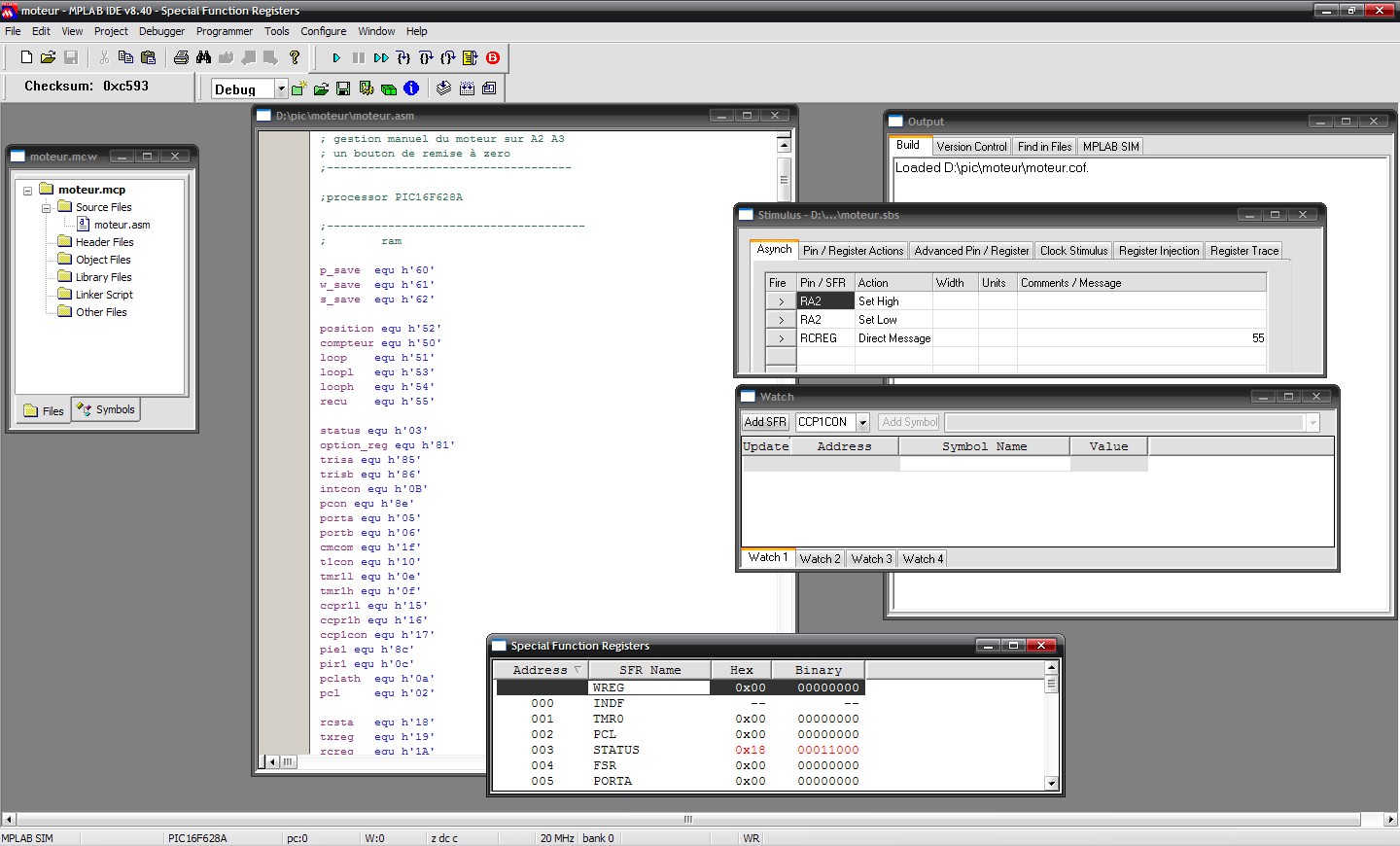Click the Package in .zip green icon

pos(389,88)
